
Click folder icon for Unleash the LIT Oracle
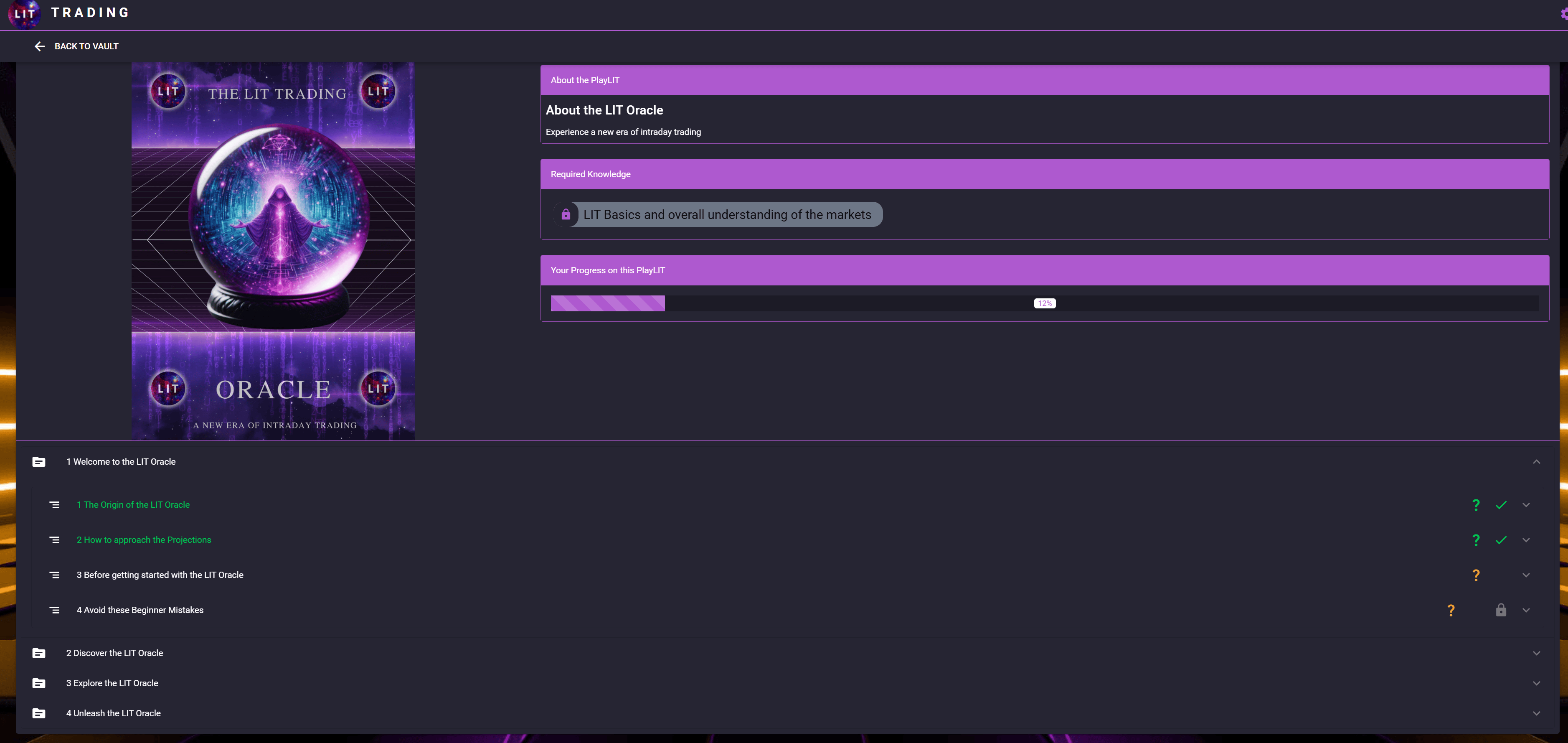tap(39, 713)
